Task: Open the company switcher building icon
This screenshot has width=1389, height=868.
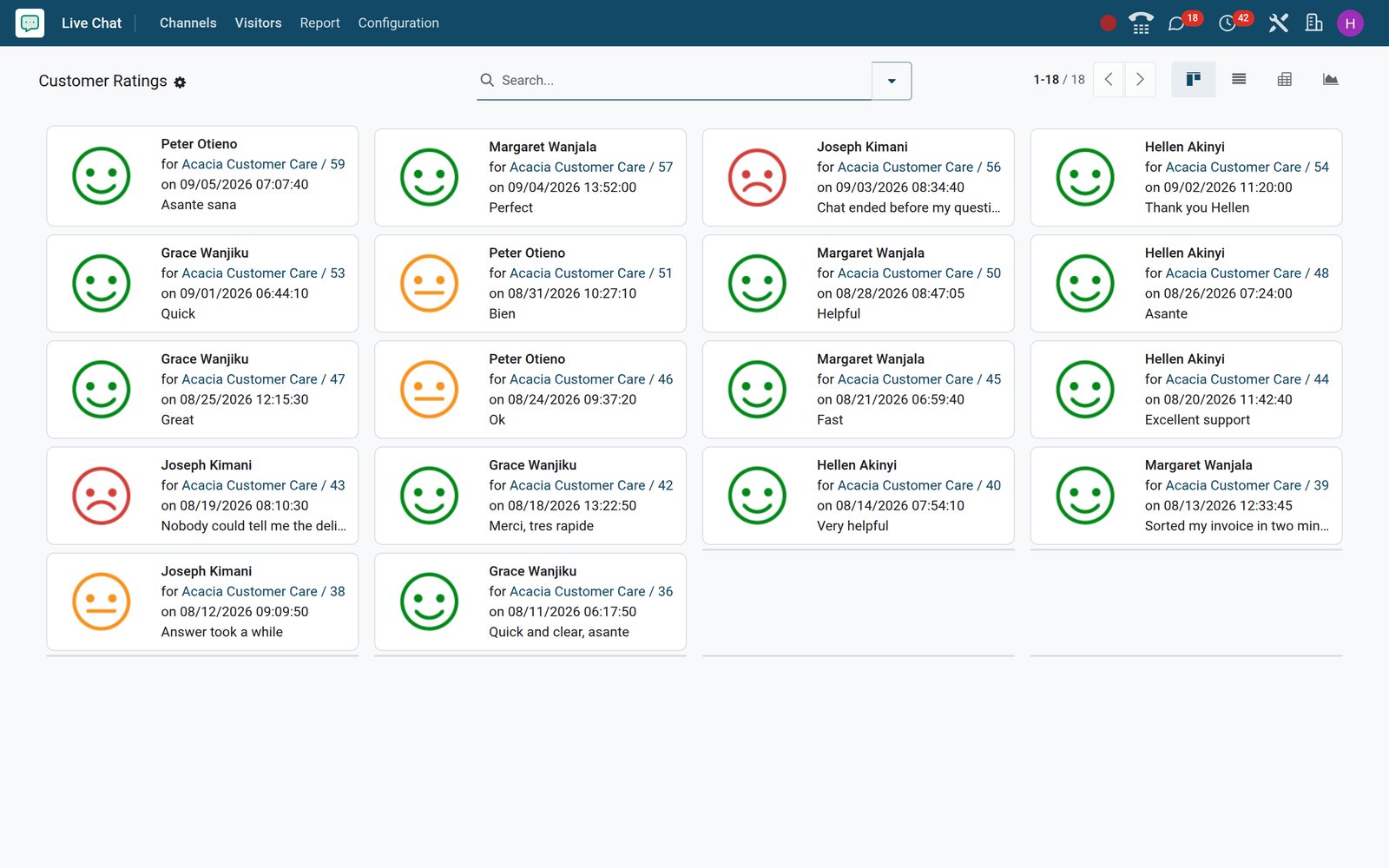Action: tap(1314, 23)
